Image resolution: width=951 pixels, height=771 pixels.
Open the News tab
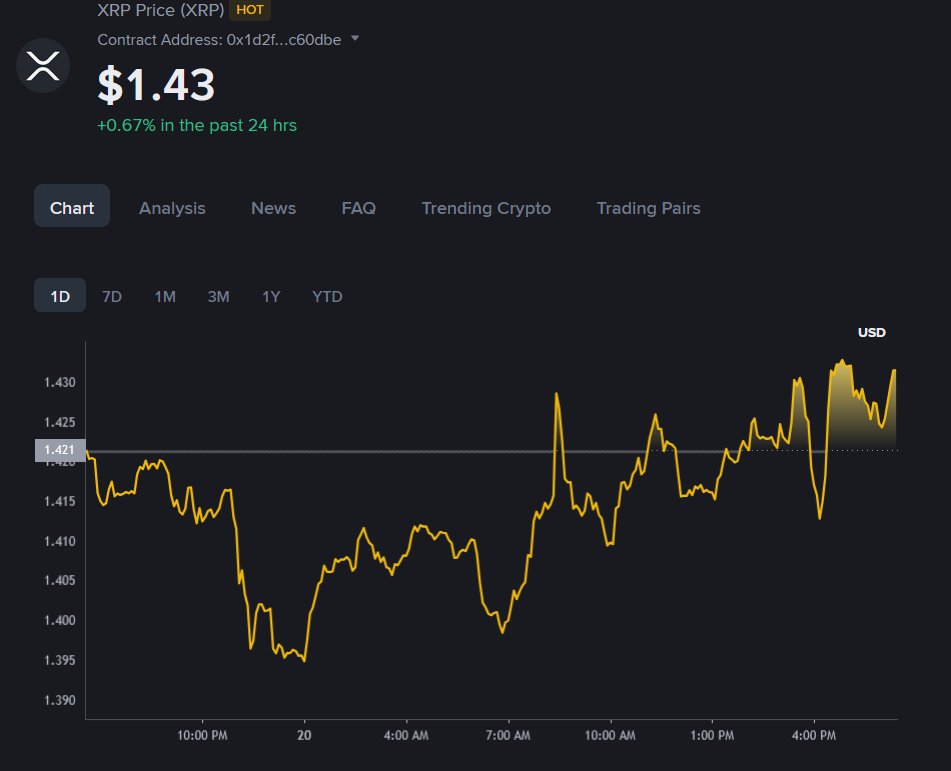[273, 208]
